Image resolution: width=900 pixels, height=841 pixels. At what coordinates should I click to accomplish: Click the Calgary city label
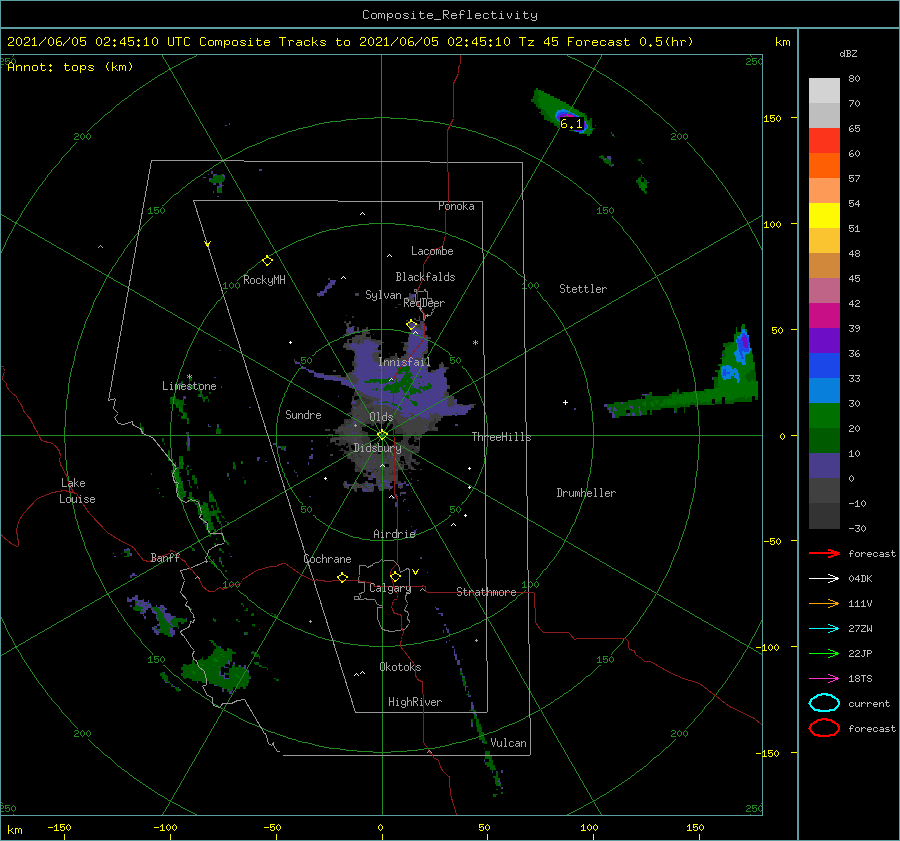tap(390, 588)
